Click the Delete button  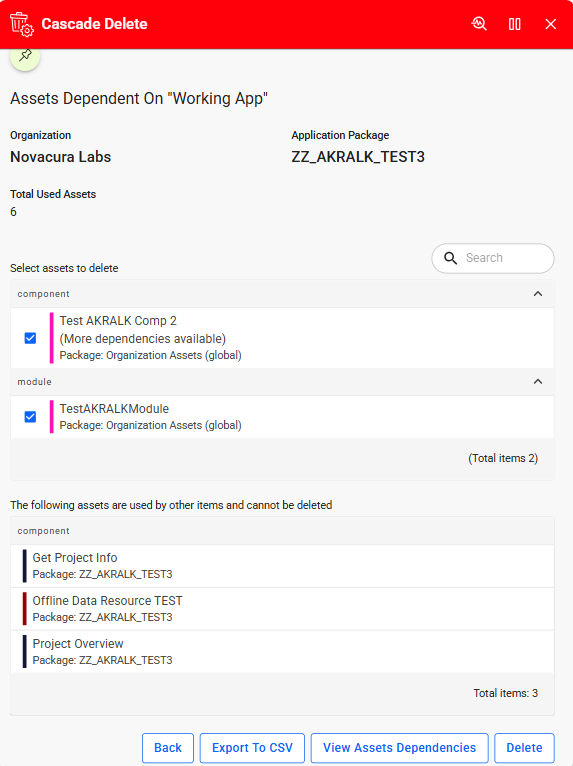click(x=524, y=748)
